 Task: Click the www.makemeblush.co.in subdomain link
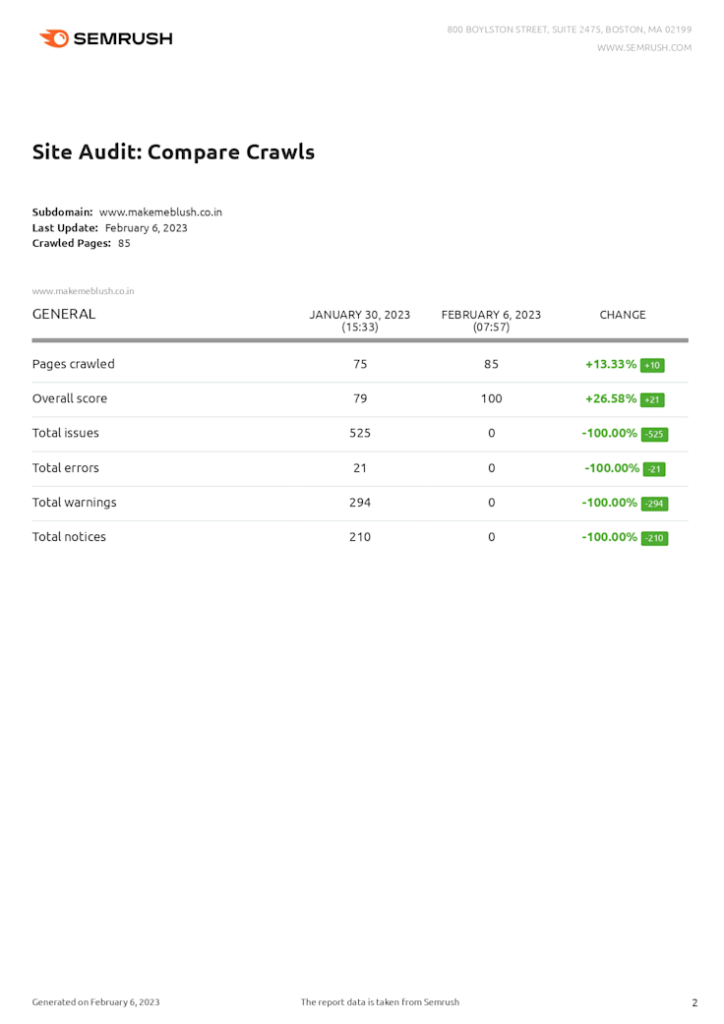coord(161,212)
